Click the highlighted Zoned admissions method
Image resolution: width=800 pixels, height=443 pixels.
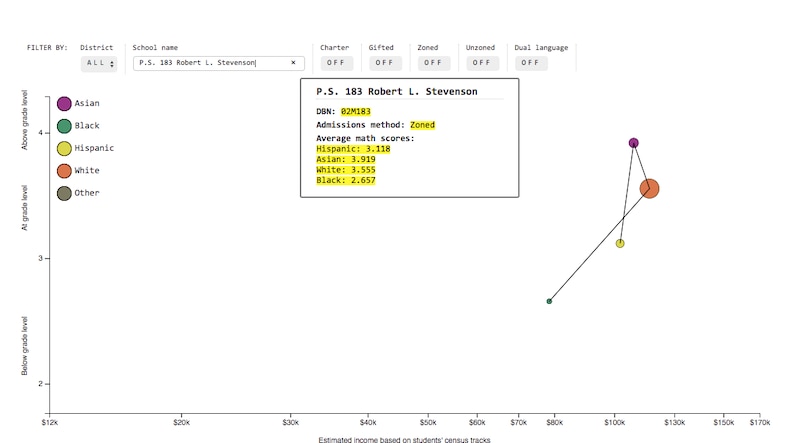[x=422, y=125]
